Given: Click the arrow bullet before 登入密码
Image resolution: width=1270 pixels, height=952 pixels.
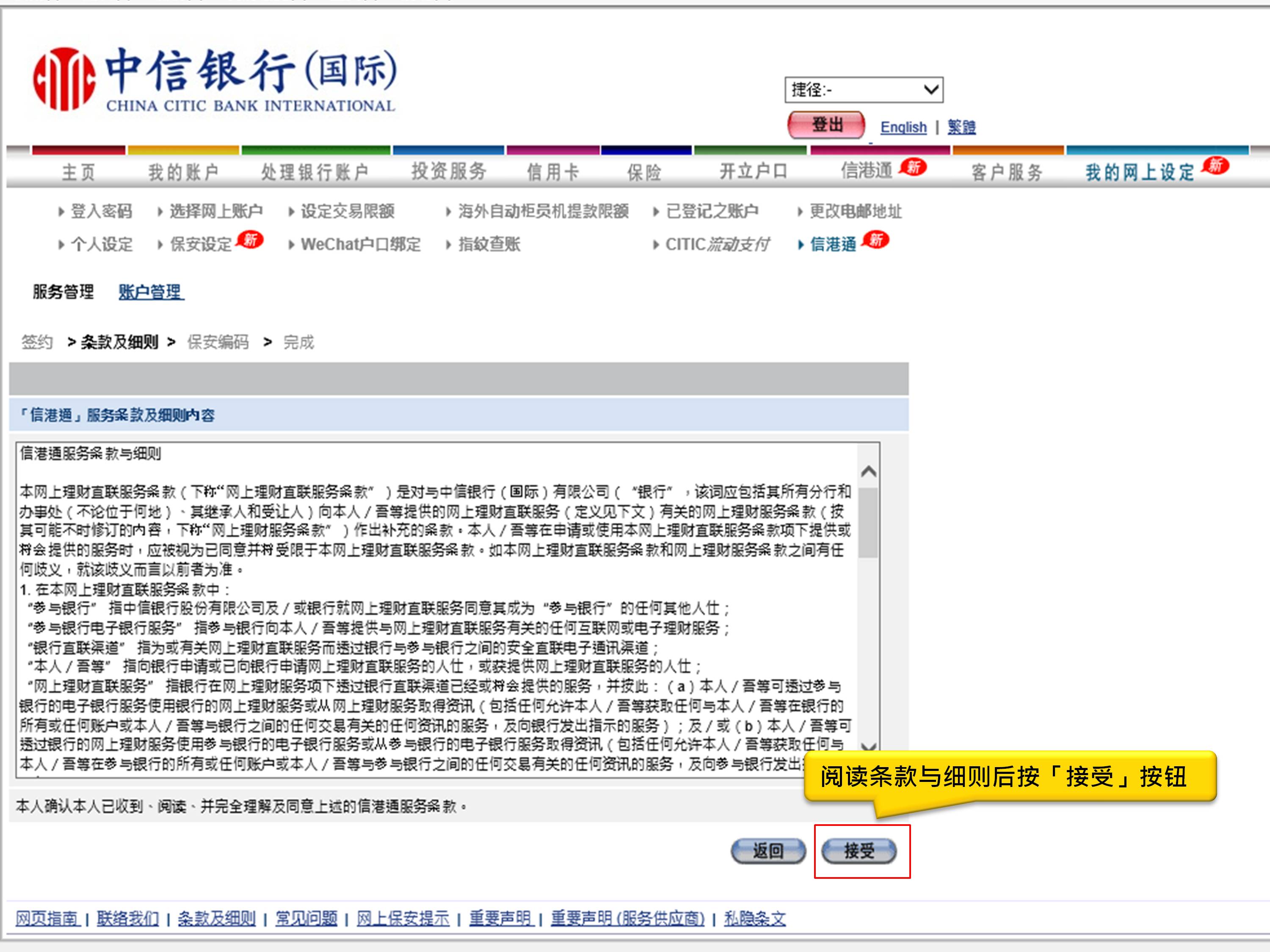Looking at the screenshot, I should 61,212.
